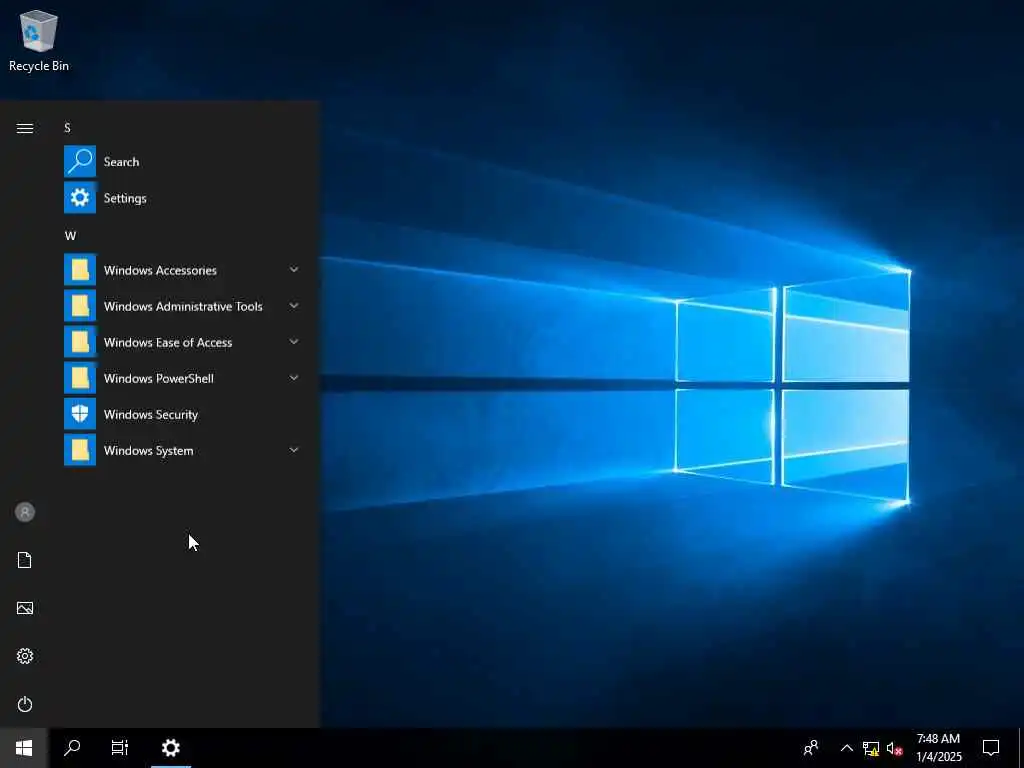Click Show desktop sliver at taskbar end
Screen dimensions: 1024x768
1021,748
